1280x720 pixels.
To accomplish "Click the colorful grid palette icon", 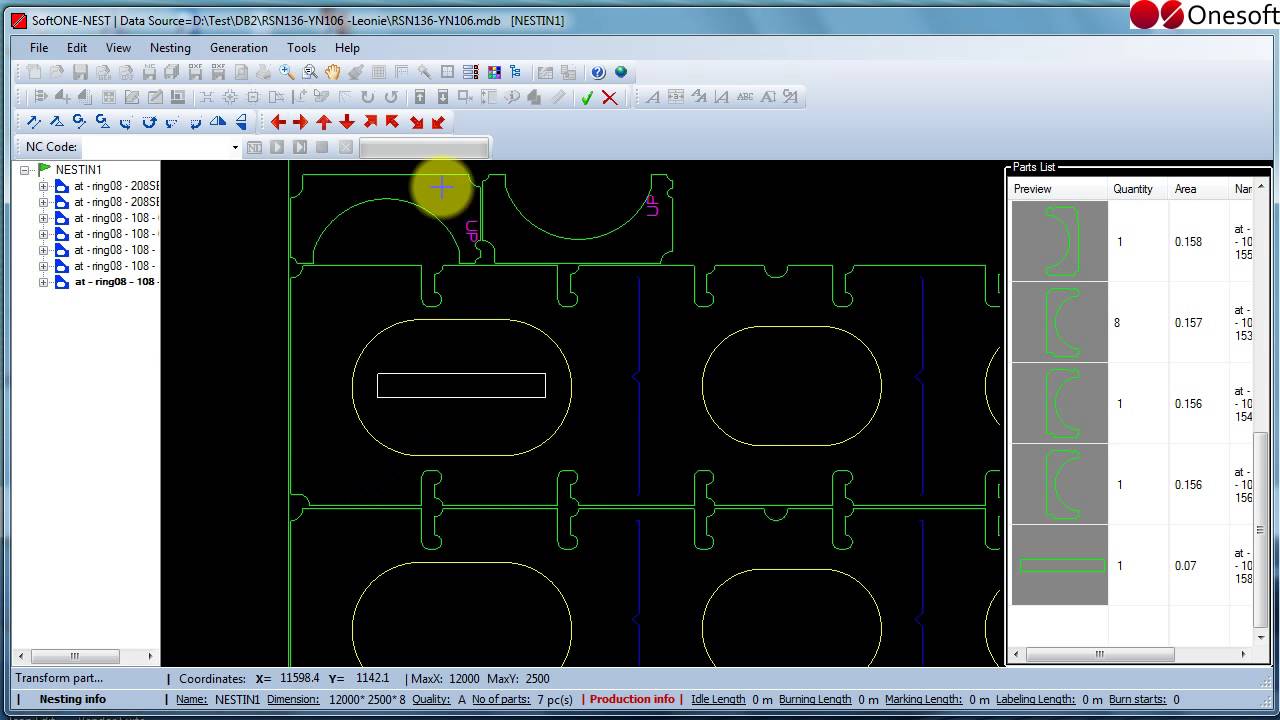I will (x=494, y=72).
